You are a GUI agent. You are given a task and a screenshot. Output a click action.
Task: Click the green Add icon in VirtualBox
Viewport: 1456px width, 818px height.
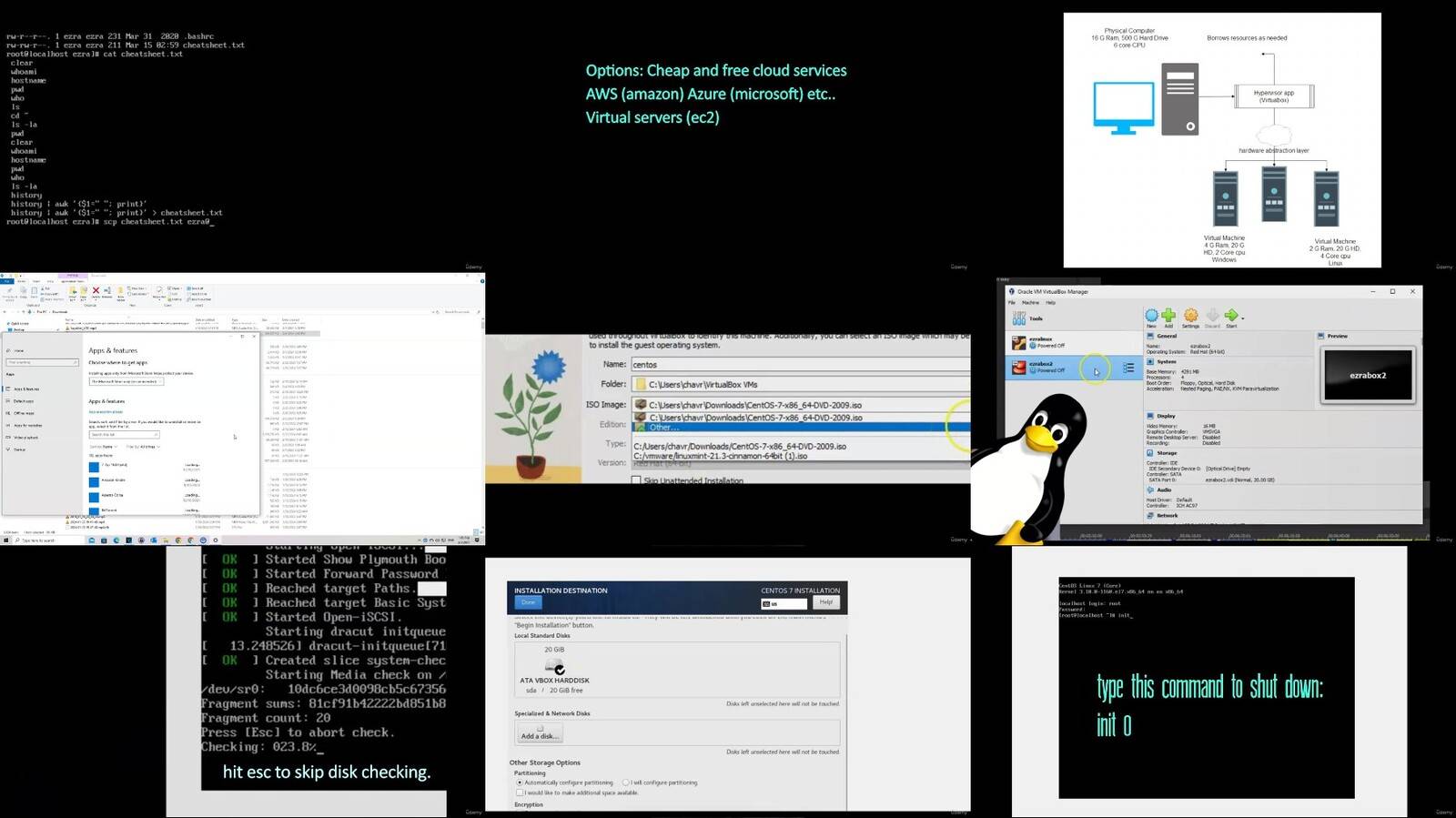coord(1168,316)
